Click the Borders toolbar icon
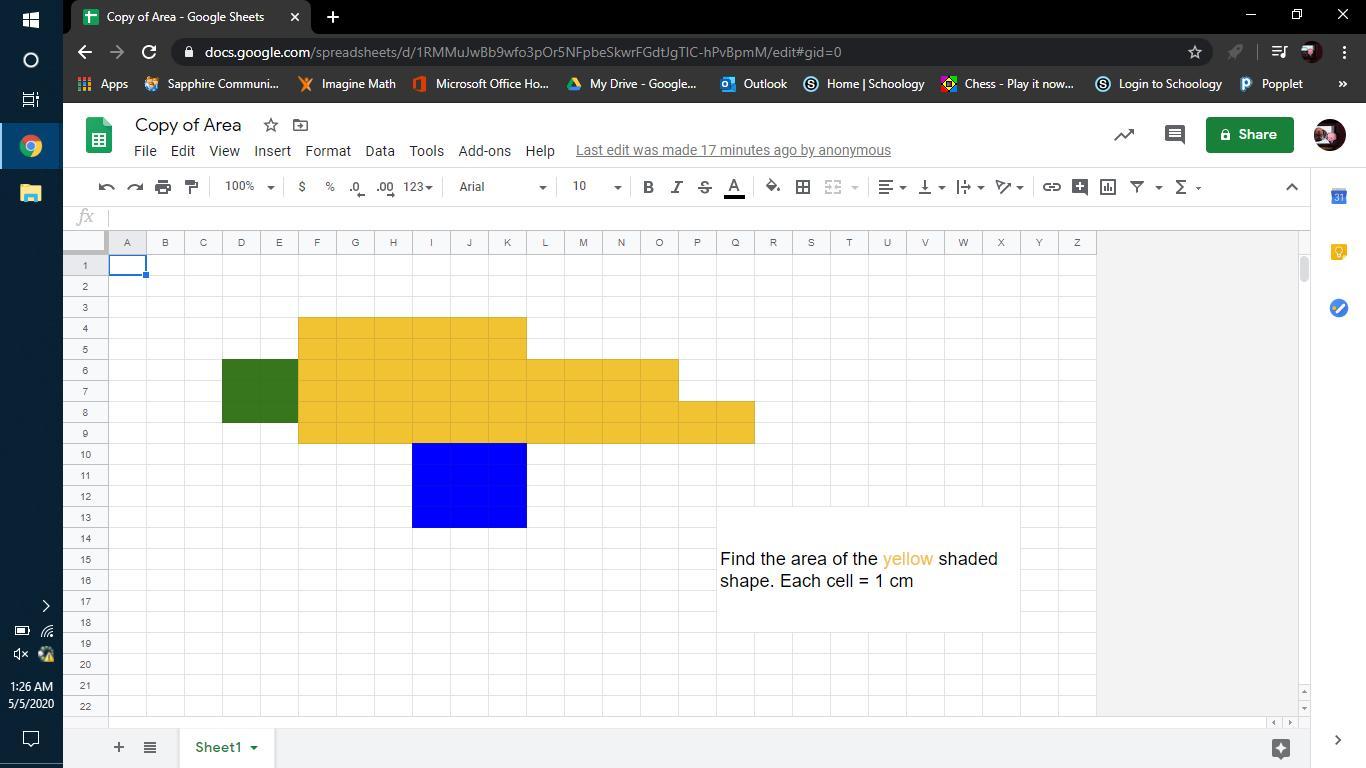1366x768 pixels. pos(802,187)
